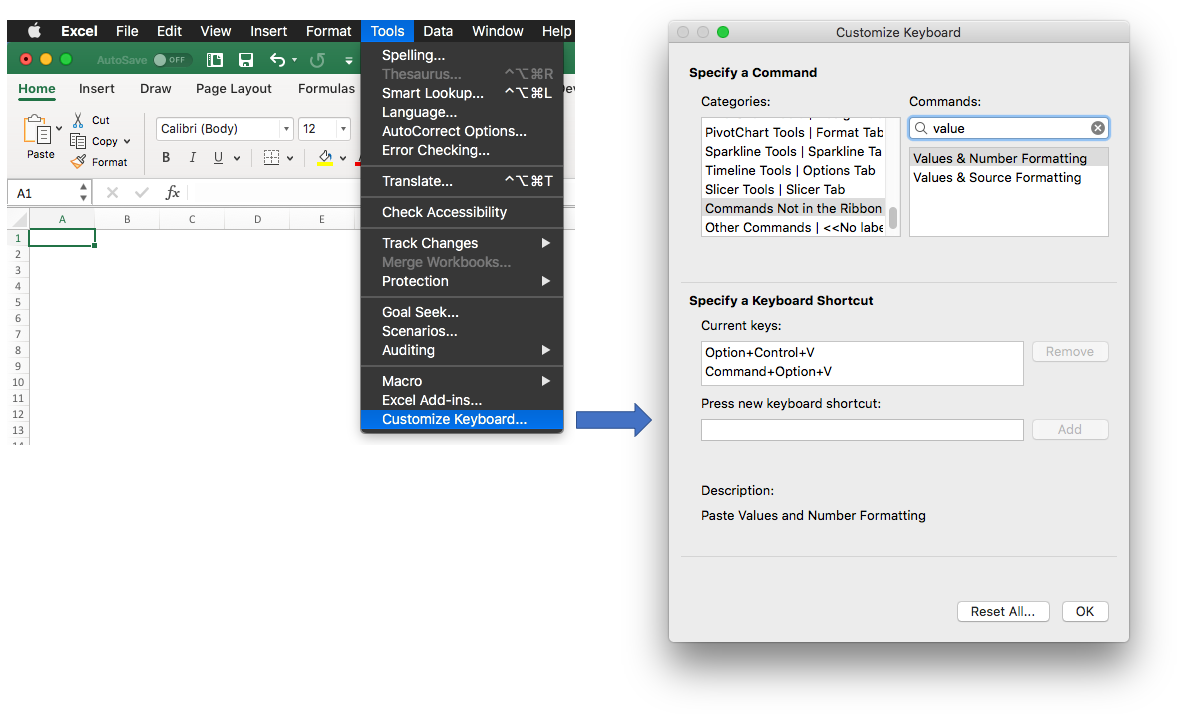1189x714 pixels.
Task: Click the Reset All... button
Action: (1002, 612)
